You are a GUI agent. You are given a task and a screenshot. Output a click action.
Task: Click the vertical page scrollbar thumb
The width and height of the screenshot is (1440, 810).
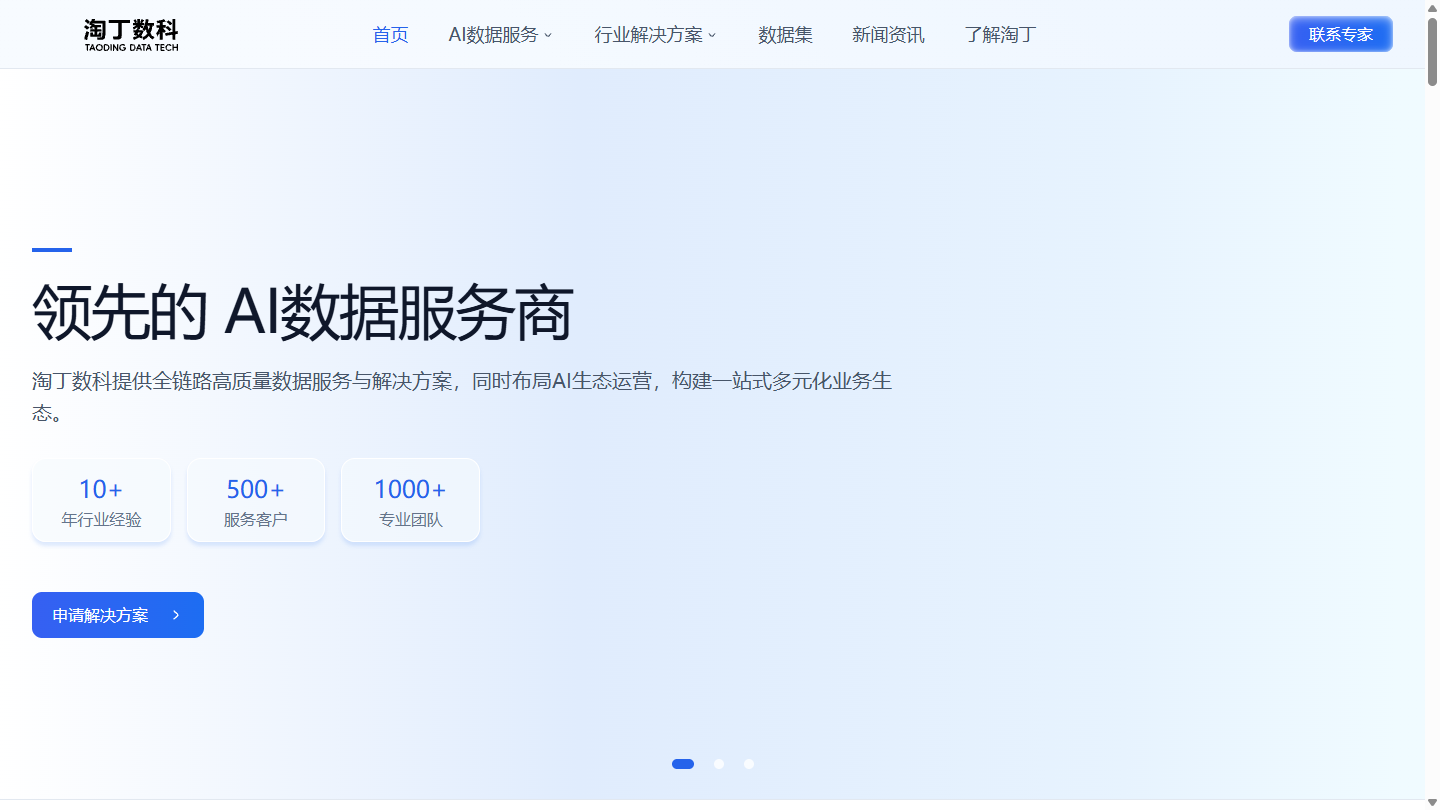(x=1432, y=50)
